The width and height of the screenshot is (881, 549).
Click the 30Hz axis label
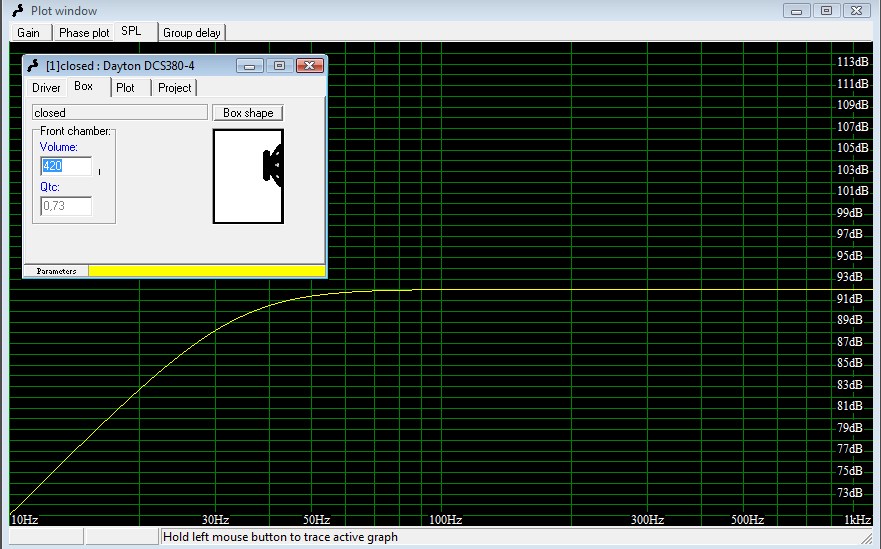coord(215,519)
